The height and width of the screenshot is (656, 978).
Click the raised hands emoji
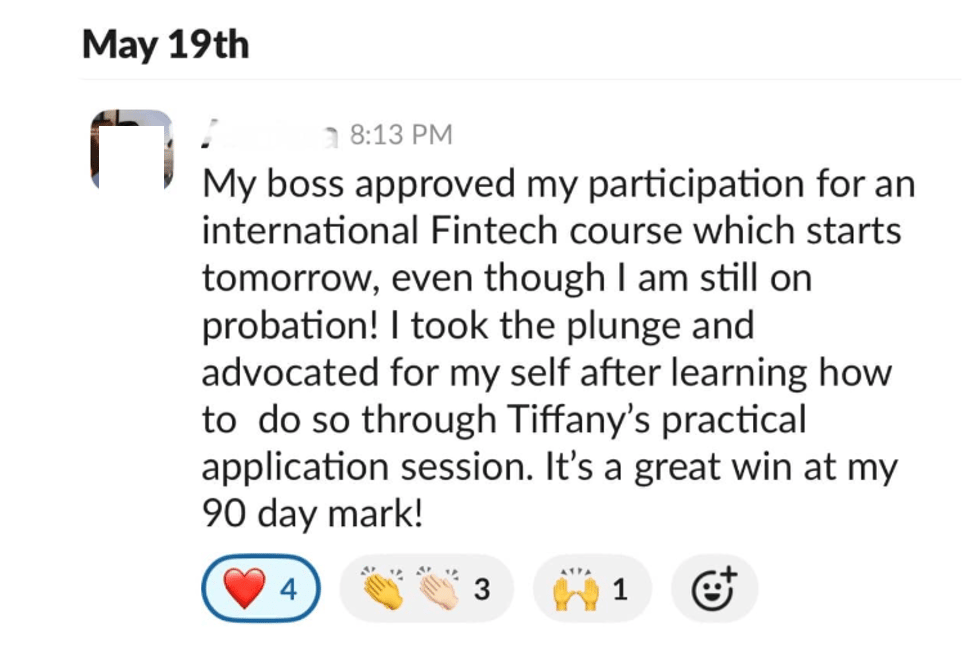(x=576, y=589)
